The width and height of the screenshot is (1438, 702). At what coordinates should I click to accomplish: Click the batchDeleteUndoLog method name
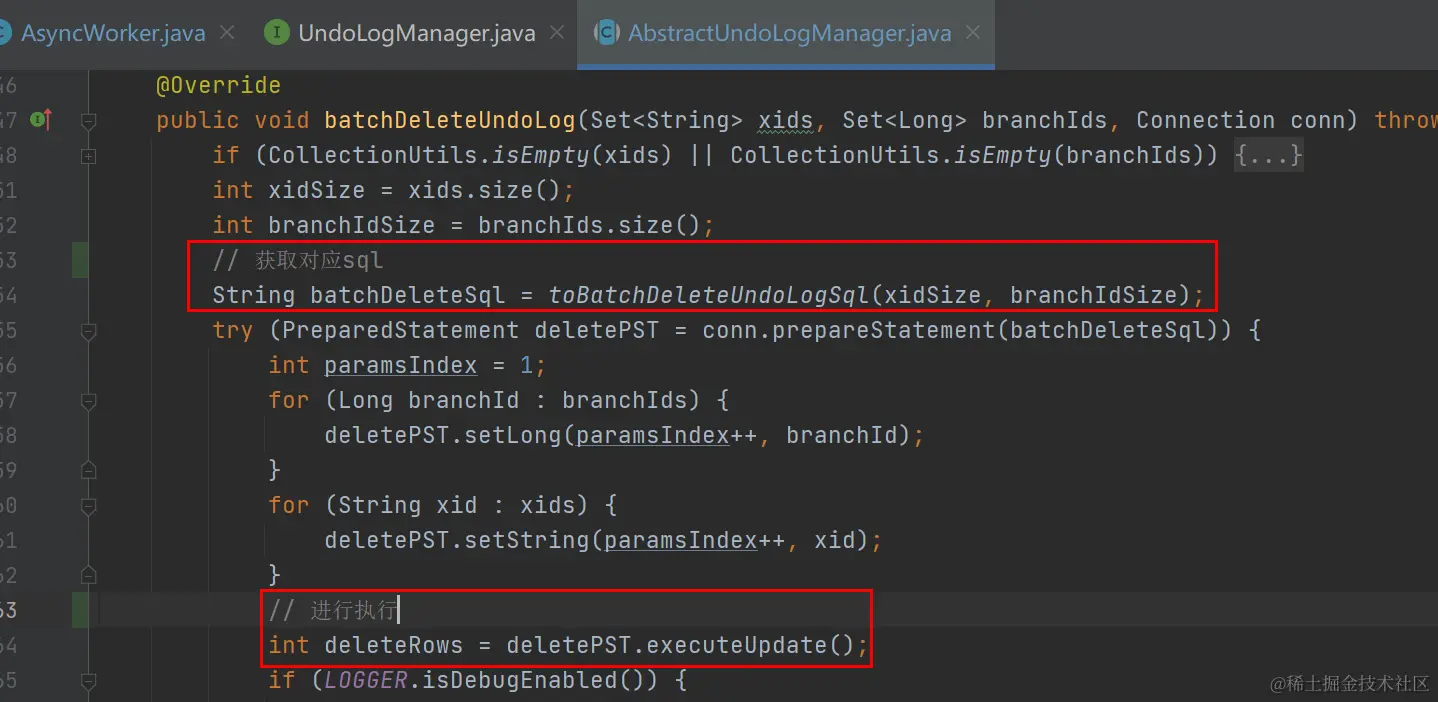point(450,120)
